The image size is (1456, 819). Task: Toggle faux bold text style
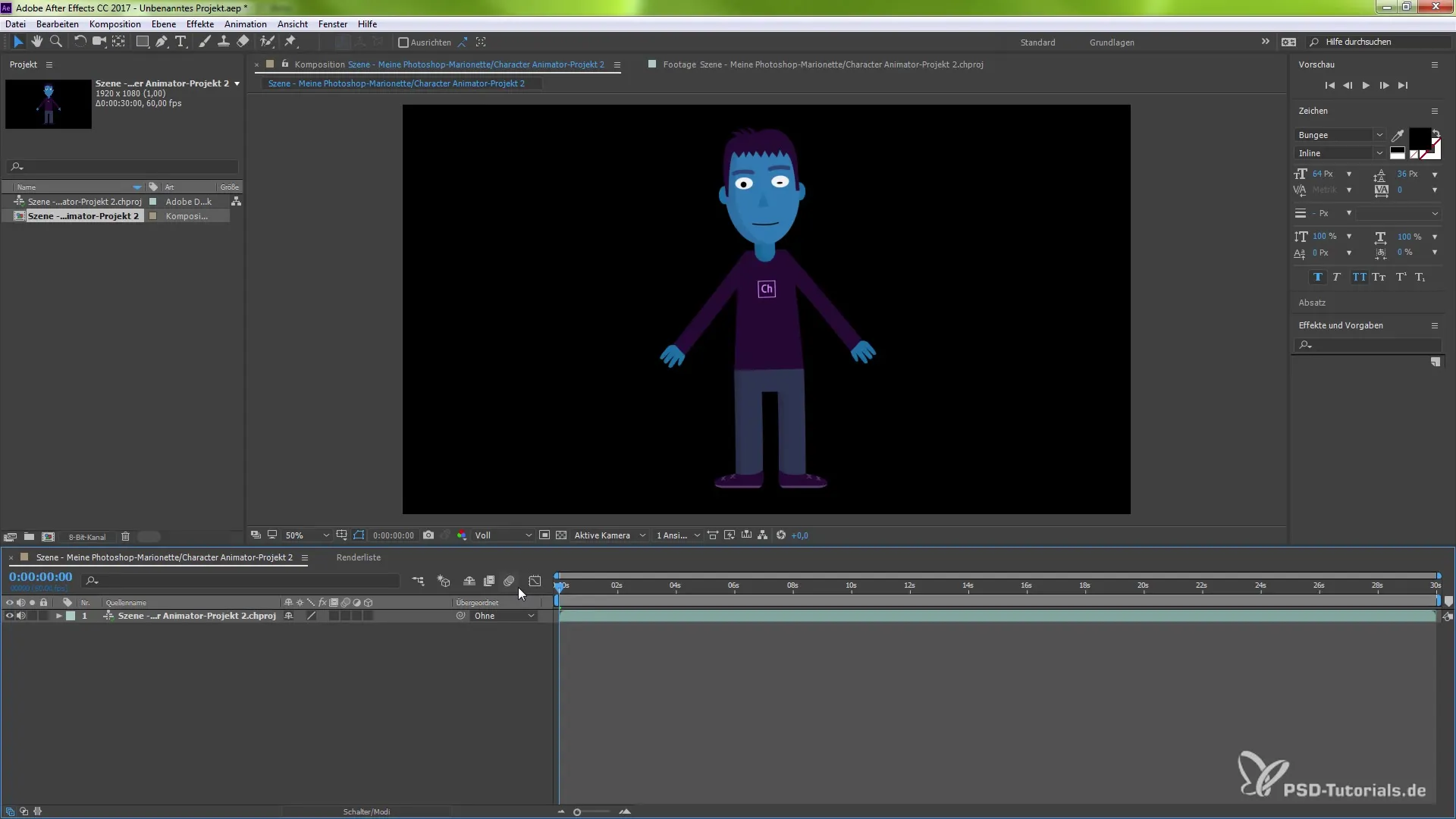1317,278
